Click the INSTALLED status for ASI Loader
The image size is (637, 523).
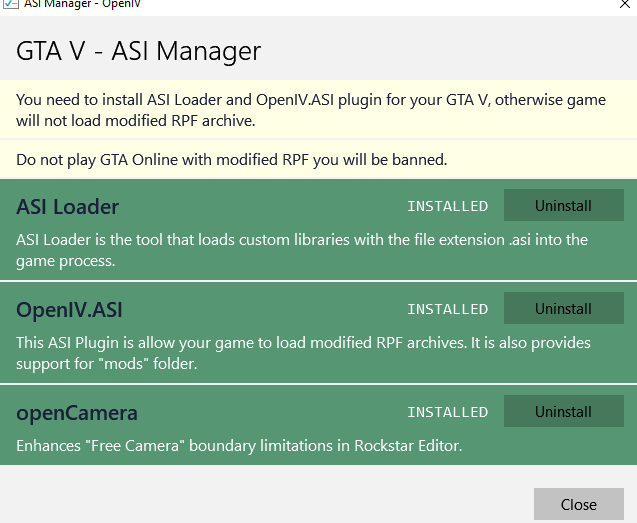coord(447,207)
